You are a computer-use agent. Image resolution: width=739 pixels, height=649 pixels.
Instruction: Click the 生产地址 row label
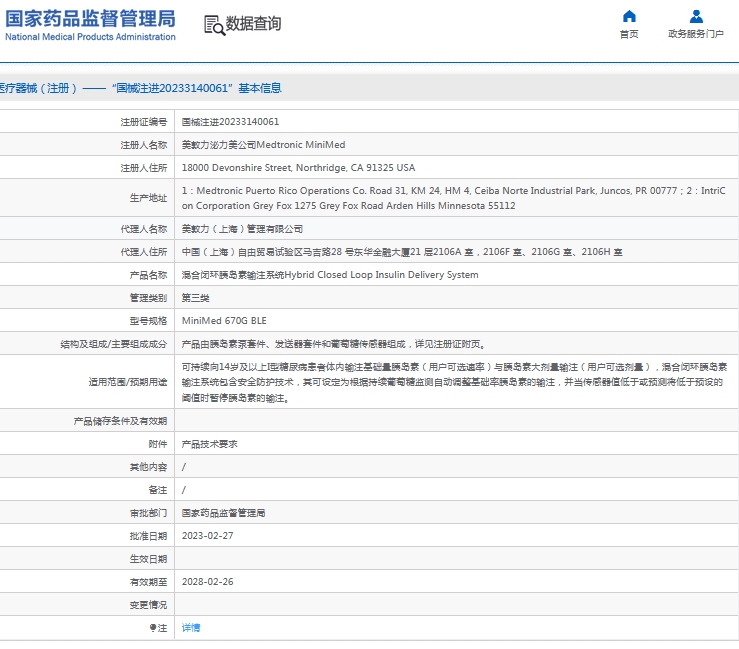(x=148, y=198)
